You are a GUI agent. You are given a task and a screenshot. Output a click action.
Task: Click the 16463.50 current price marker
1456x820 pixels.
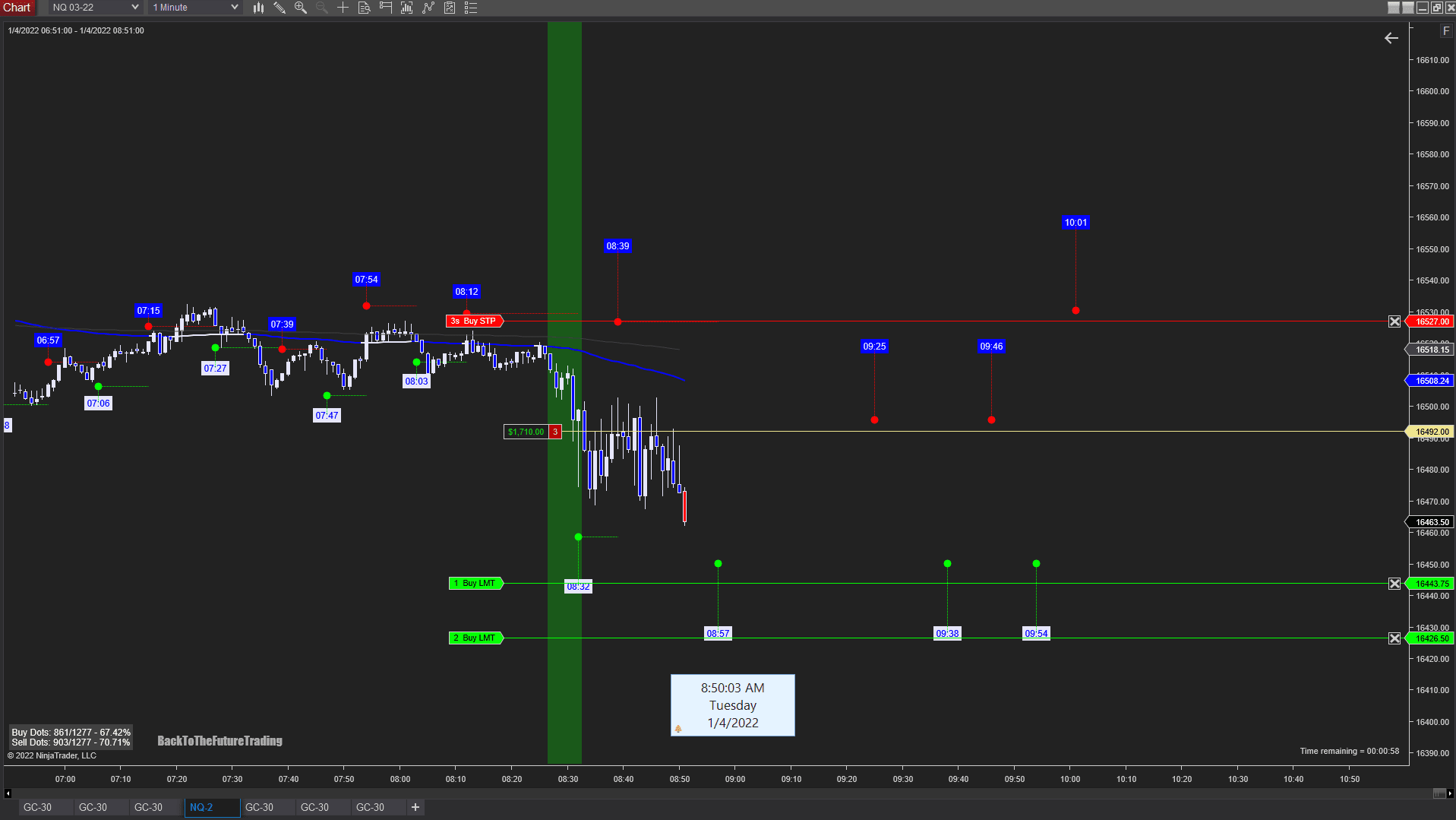pyautogui.click(x=1429, y=522)
